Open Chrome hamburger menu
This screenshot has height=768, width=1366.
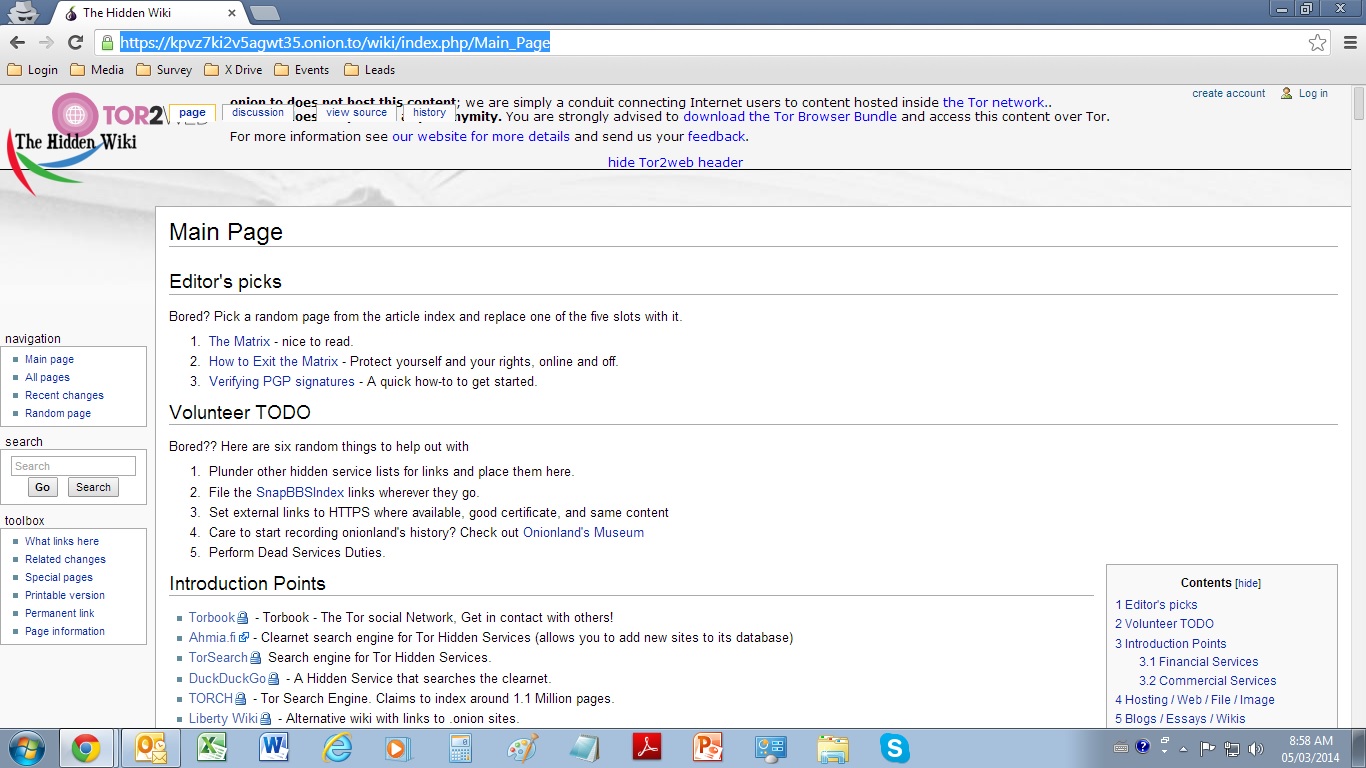coord(1350,43)
